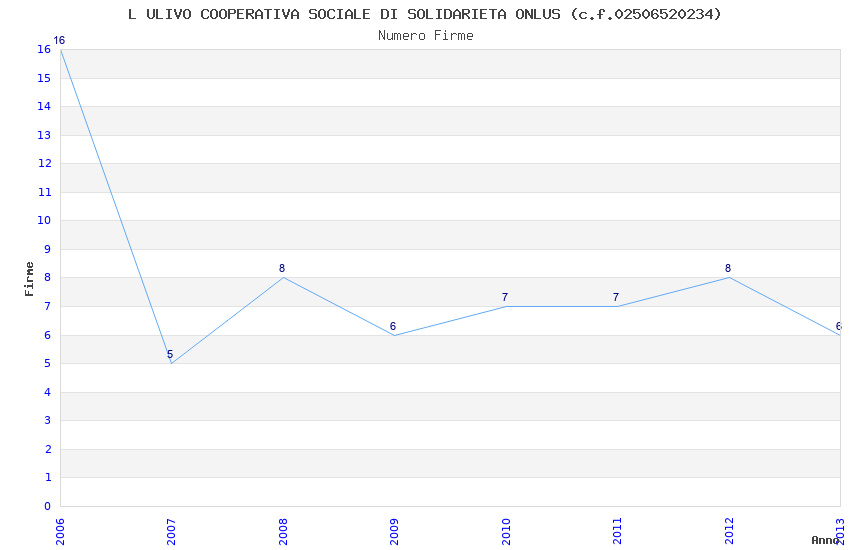Click the 10 tick on y-axis
Image resolution: width=850 pixels, height=550 pixels.
(44, 220)
